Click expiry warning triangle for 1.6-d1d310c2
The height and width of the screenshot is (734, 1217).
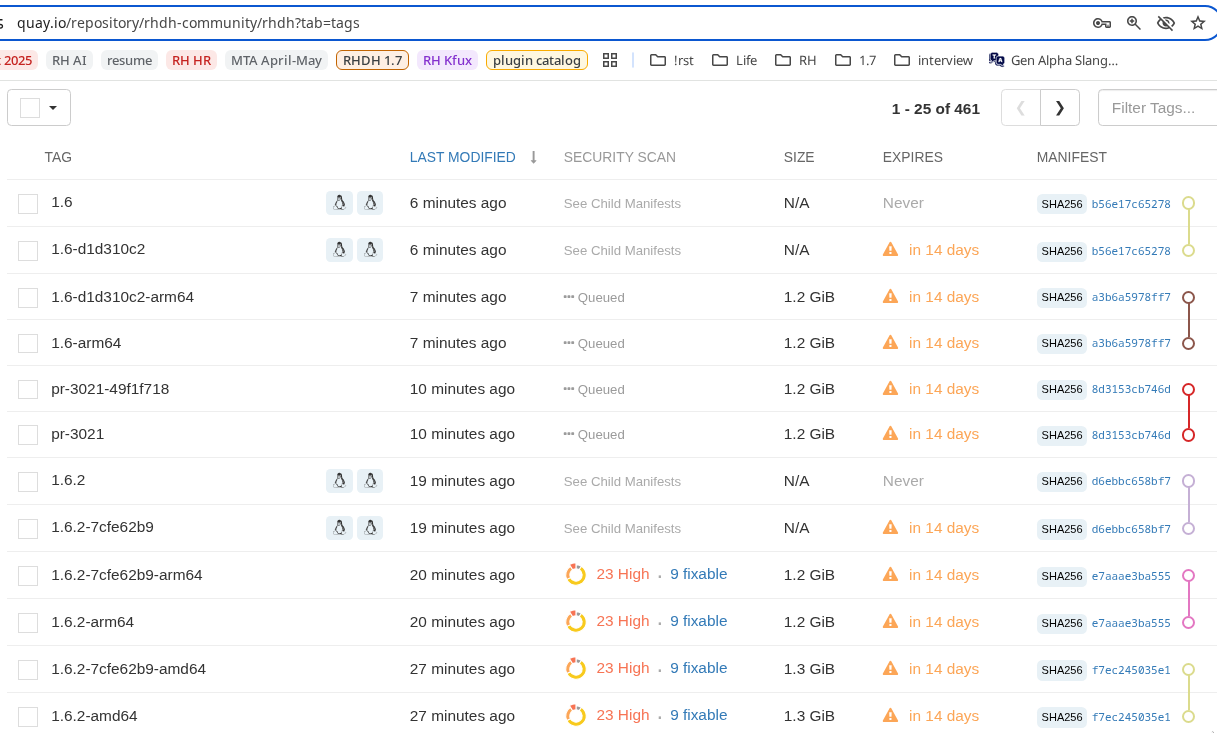(x=890, y=249)
